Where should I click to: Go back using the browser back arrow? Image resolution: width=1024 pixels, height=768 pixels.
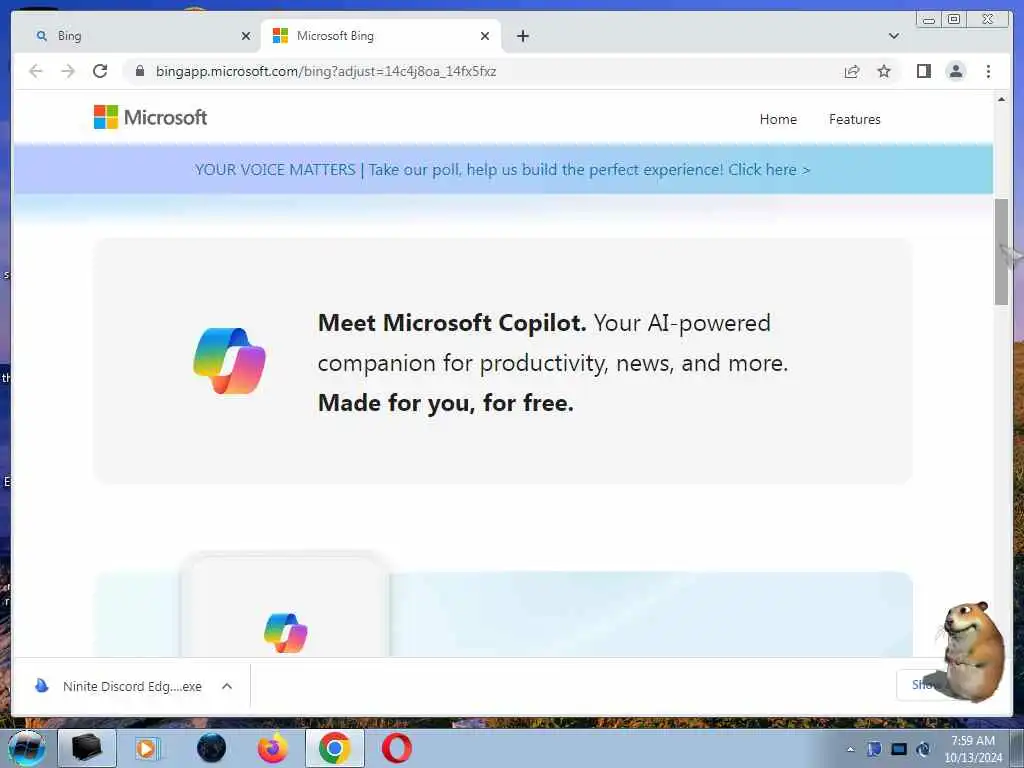(x=35, y=71)
